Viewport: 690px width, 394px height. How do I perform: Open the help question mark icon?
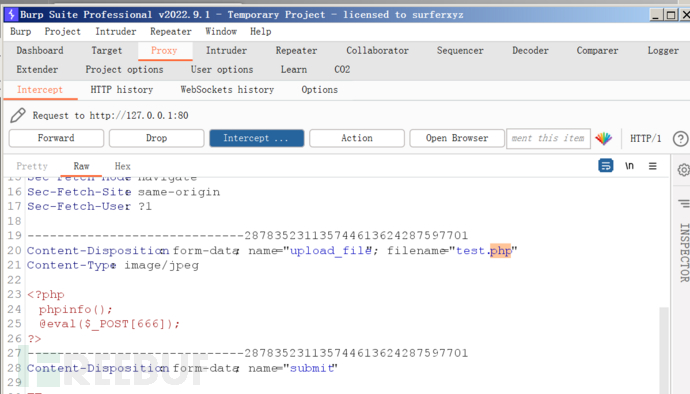[680, 139]
